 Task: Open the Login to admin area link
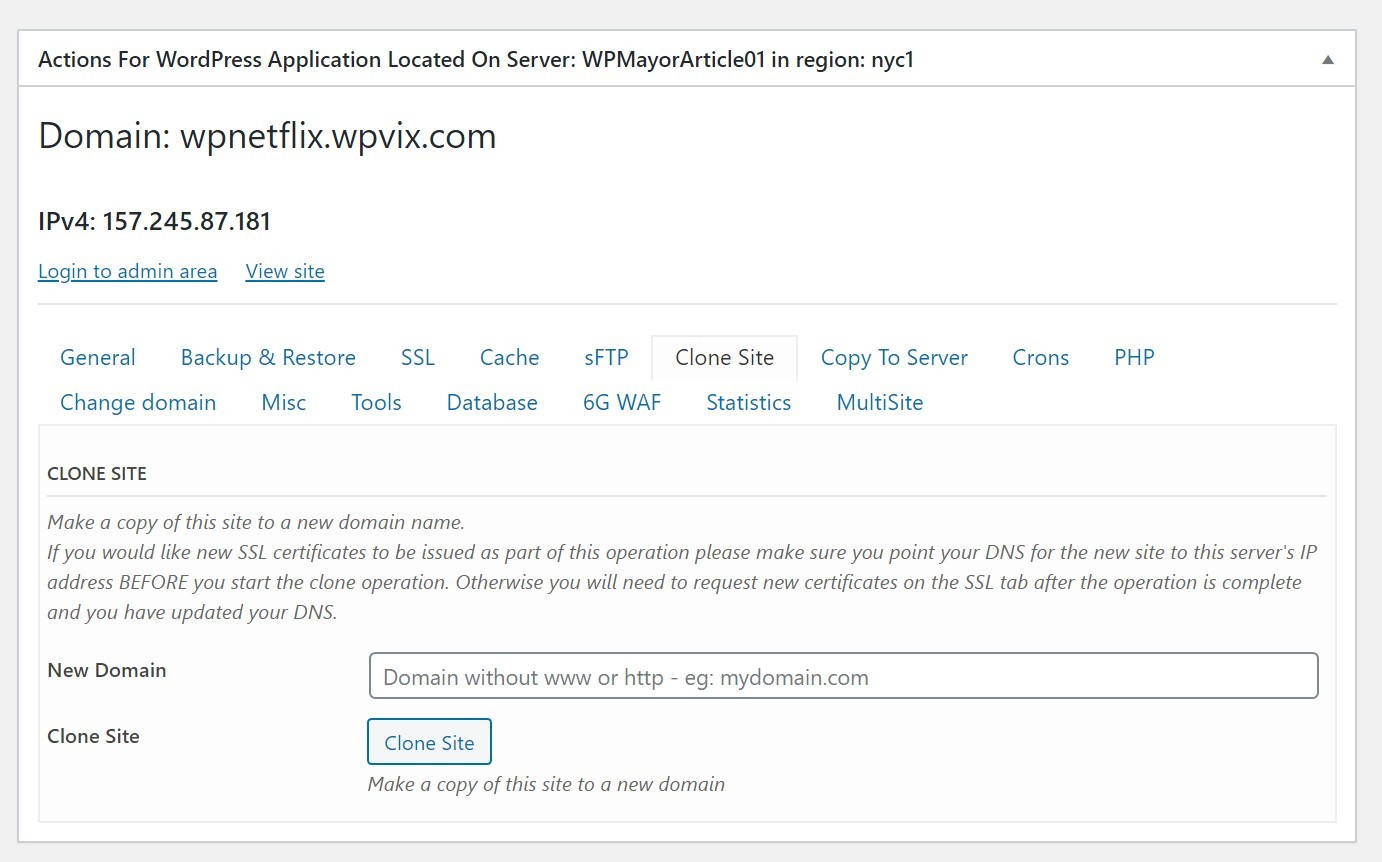coord(127,271)
